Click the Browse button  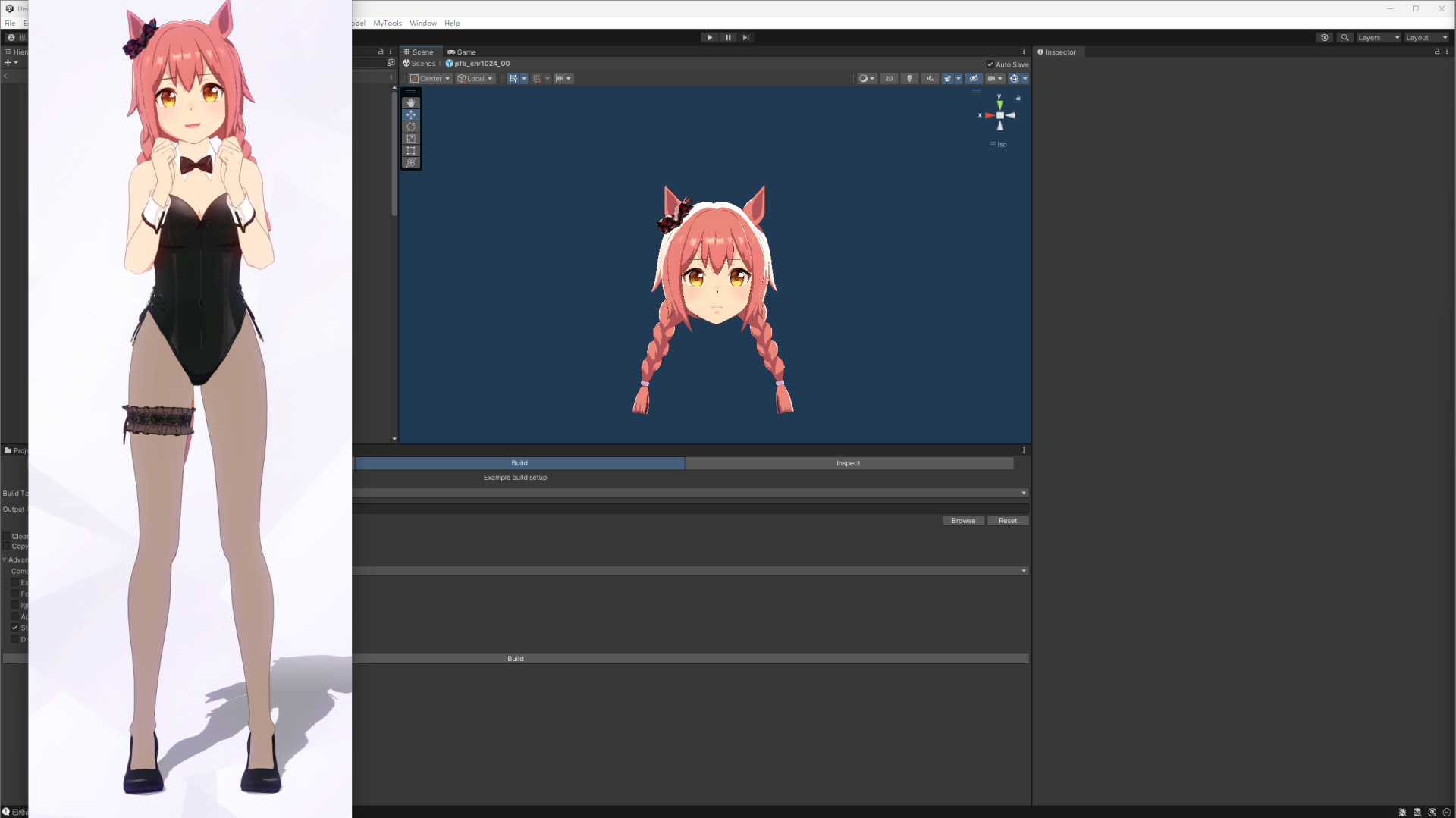pos(963,521)
